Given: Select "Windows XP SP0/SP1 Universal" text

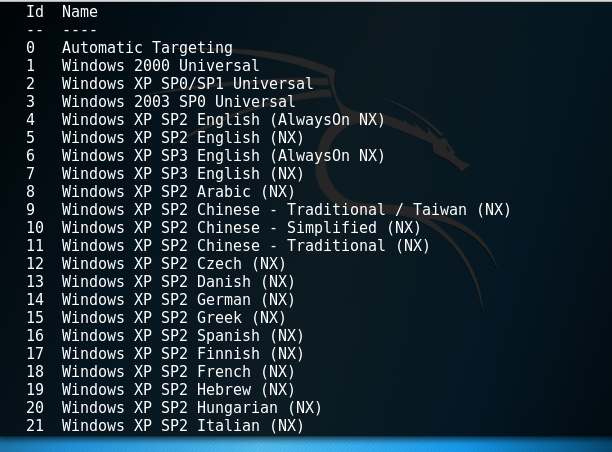Looking at the screenshot, I should point(187,84).
